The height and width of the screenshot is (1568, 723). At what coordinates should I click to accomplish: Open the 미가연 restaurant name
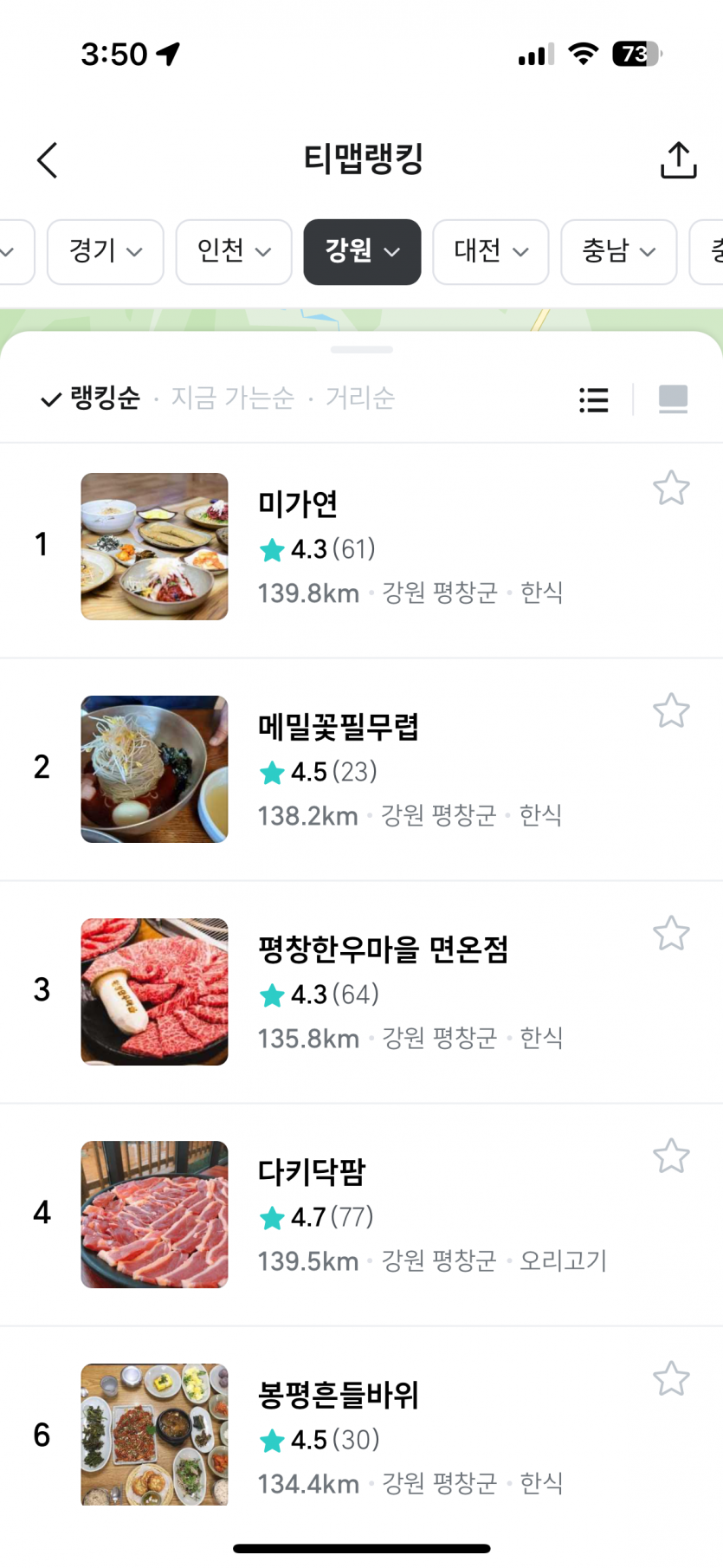[298, 503]
